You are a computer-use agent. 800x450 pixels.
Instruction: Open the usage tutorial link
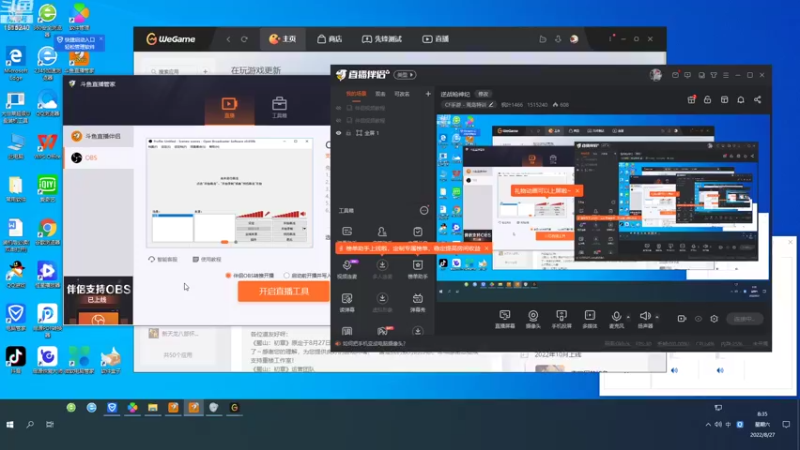207,259
